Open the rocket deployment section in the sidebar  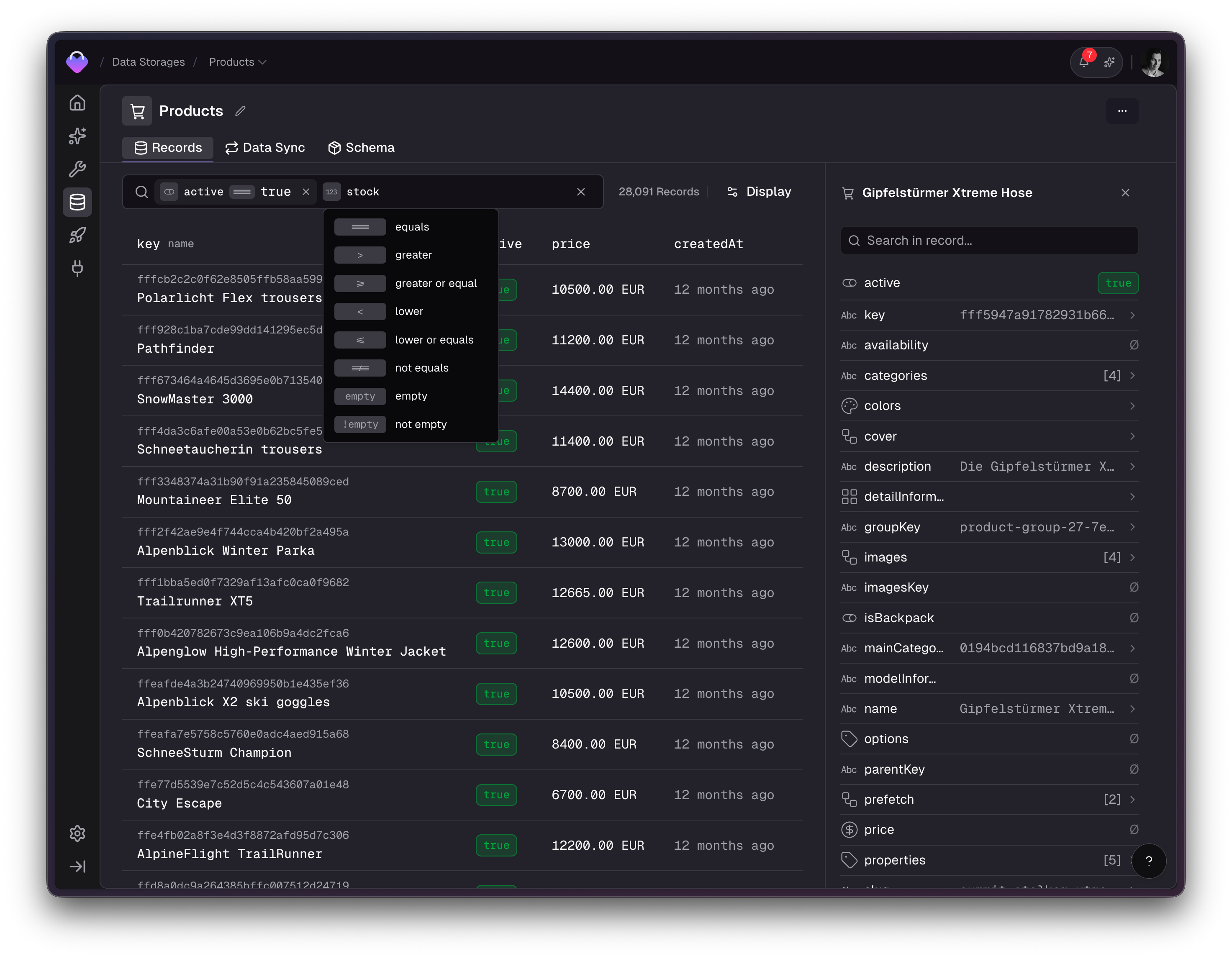77,235
